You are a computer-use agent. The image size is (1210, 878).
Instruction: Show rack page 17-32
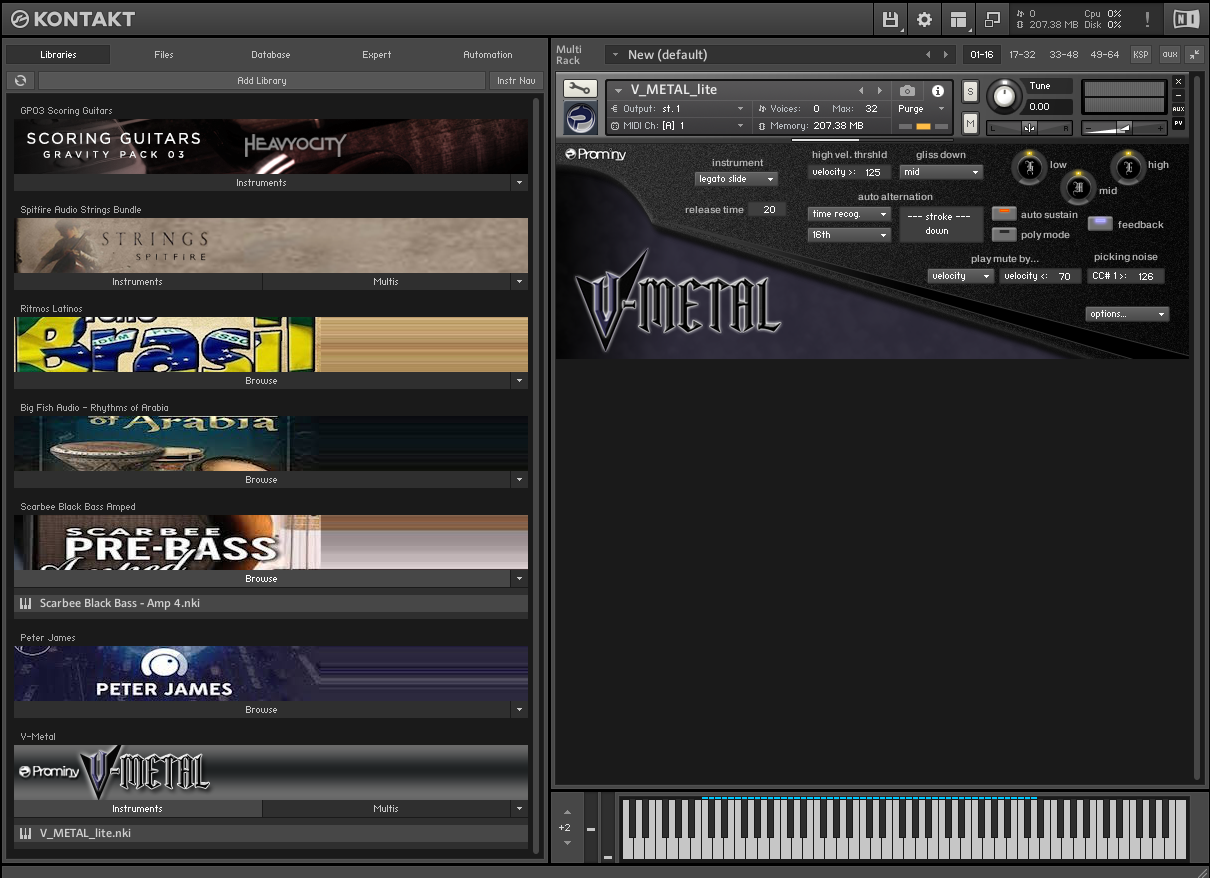1022,54
